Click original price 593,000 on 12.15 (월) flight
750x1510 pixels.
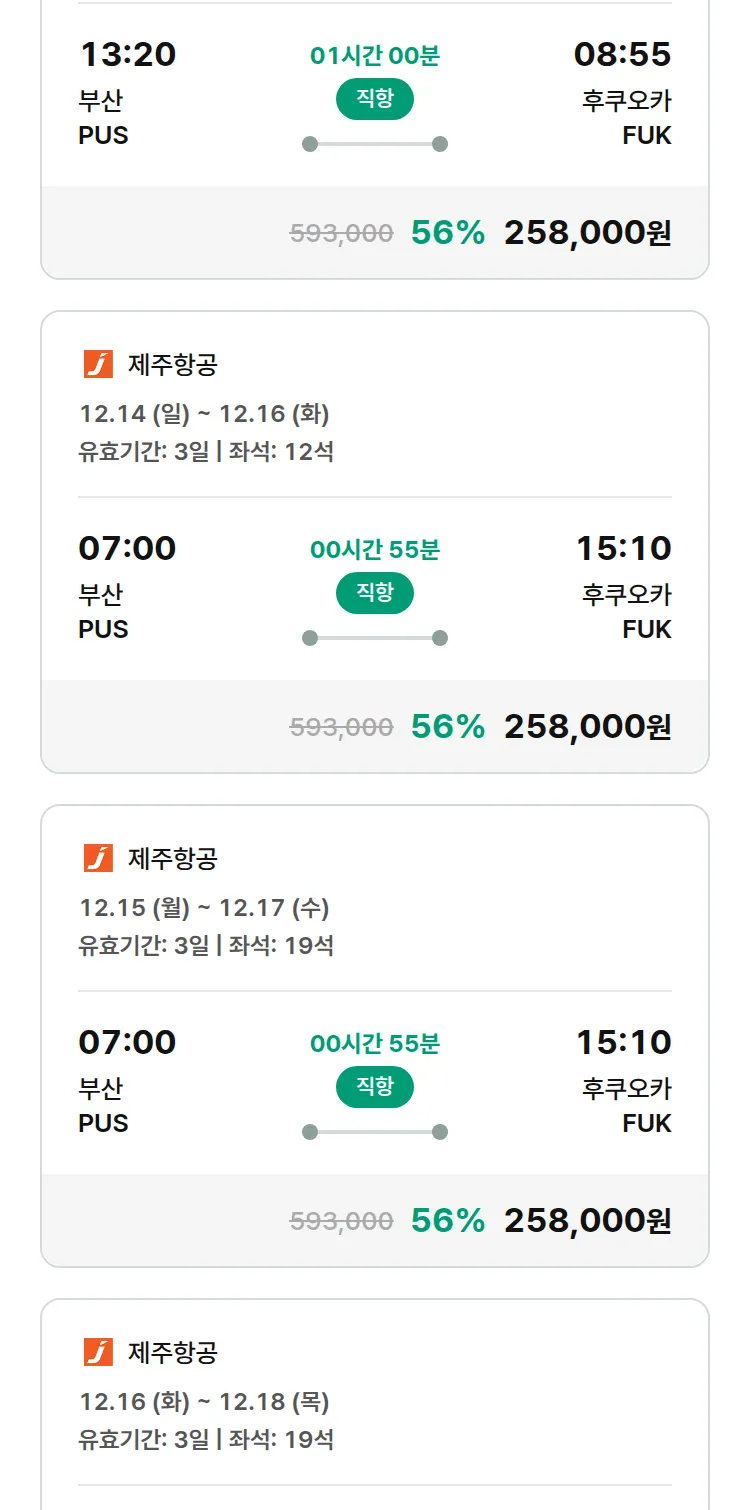click(x=341, y=1221)
